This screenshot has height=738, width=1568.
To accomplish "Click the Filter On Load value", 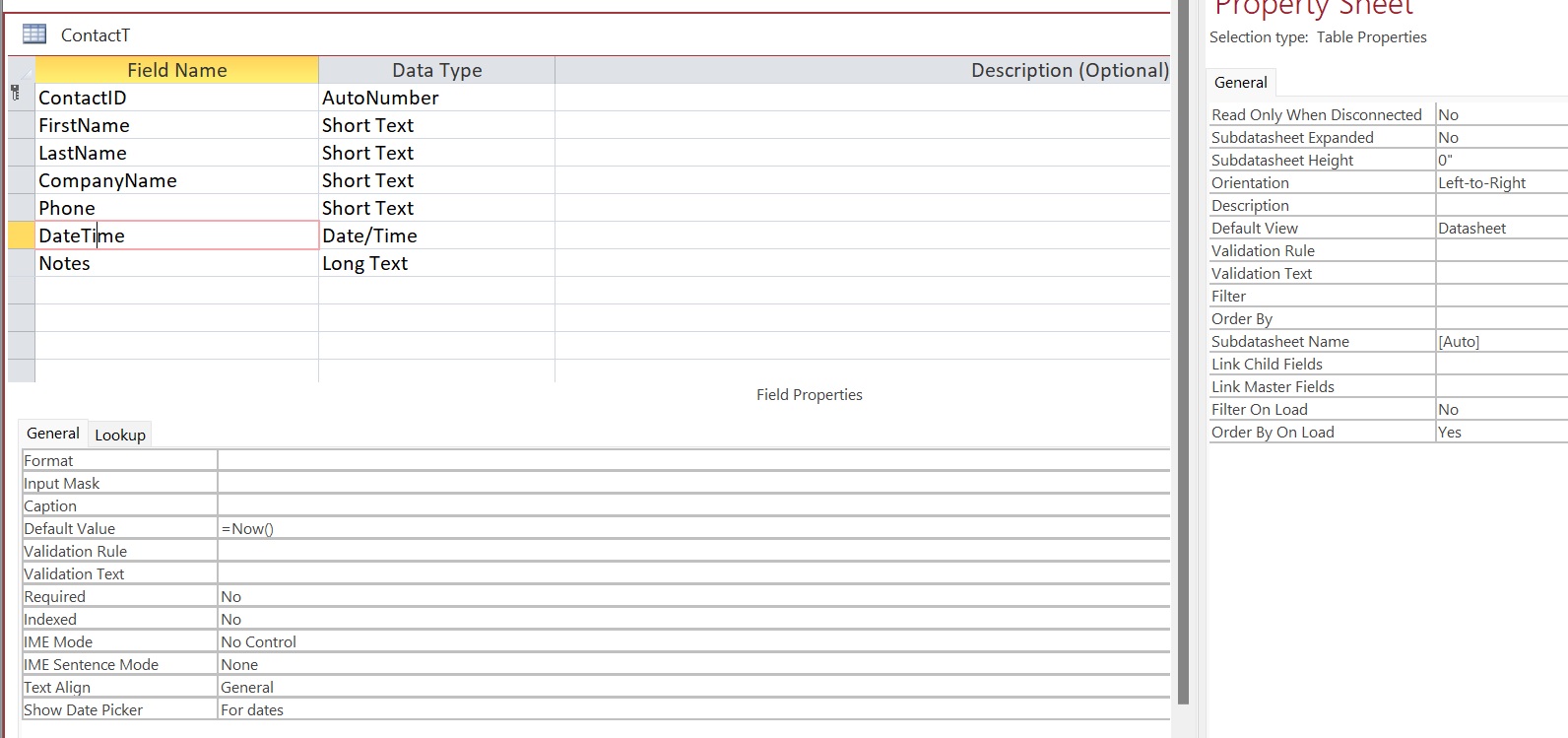I will point(1499,410).
